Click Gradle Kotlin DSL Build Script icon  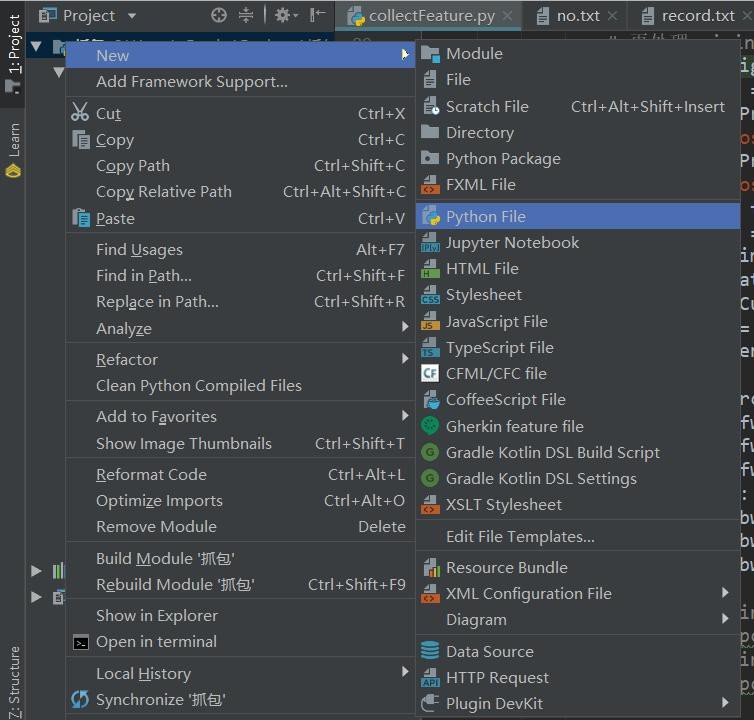tap(430, 452)
